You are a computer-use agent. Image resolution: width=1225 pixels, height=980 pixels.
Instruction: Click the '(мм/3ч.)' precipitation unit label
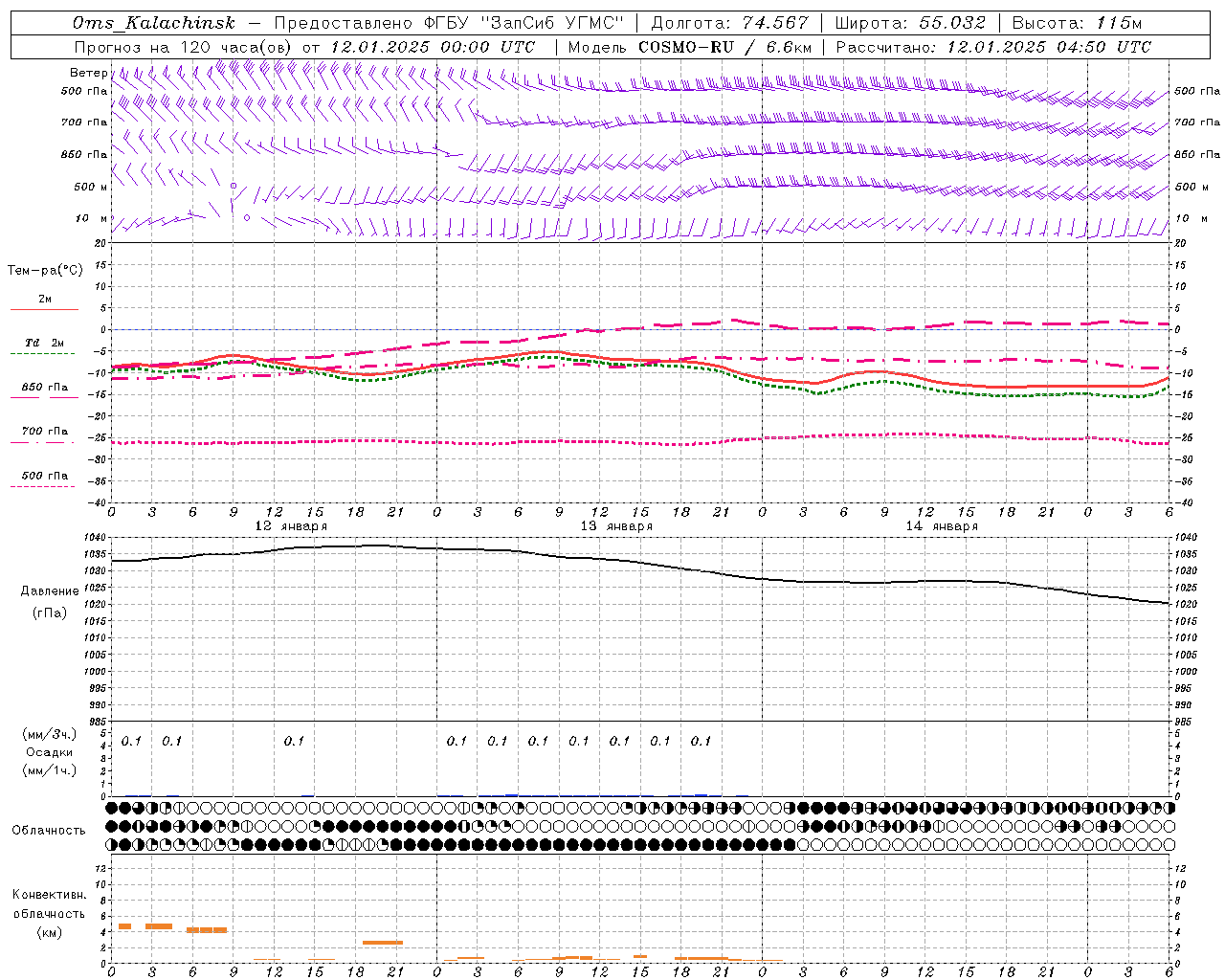[x=50, y=734]
